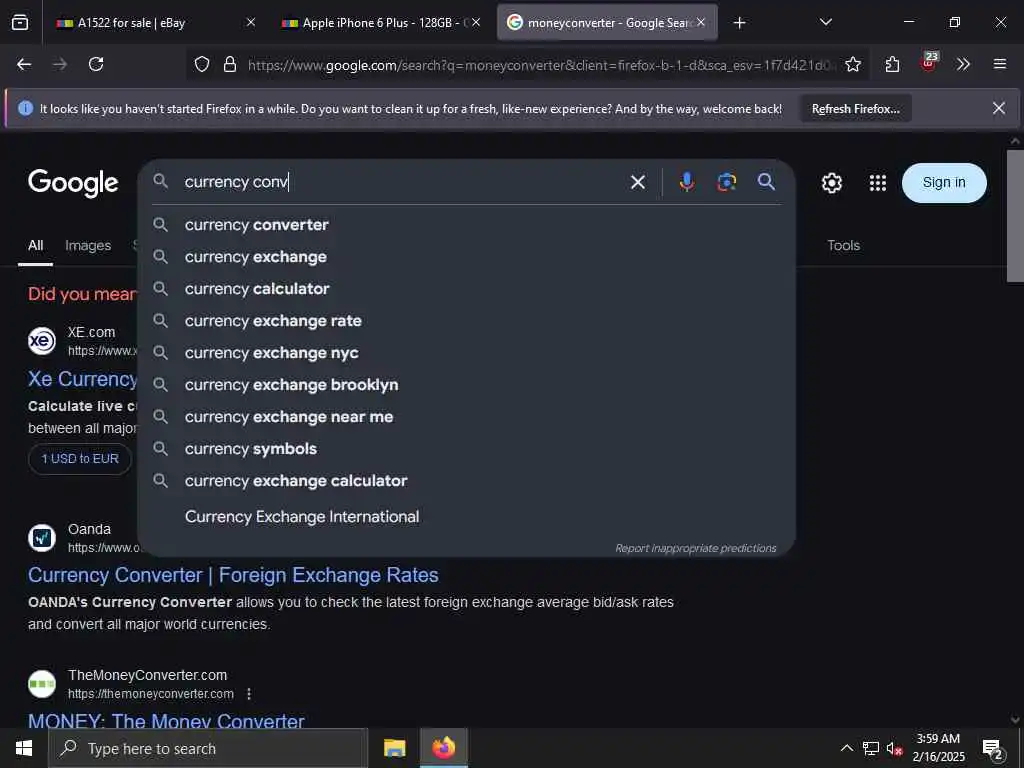The height and width of the screenshot is (768, 1024).
Task: Choose suggestion currency exchange nyc
Action: pos(466,353)
